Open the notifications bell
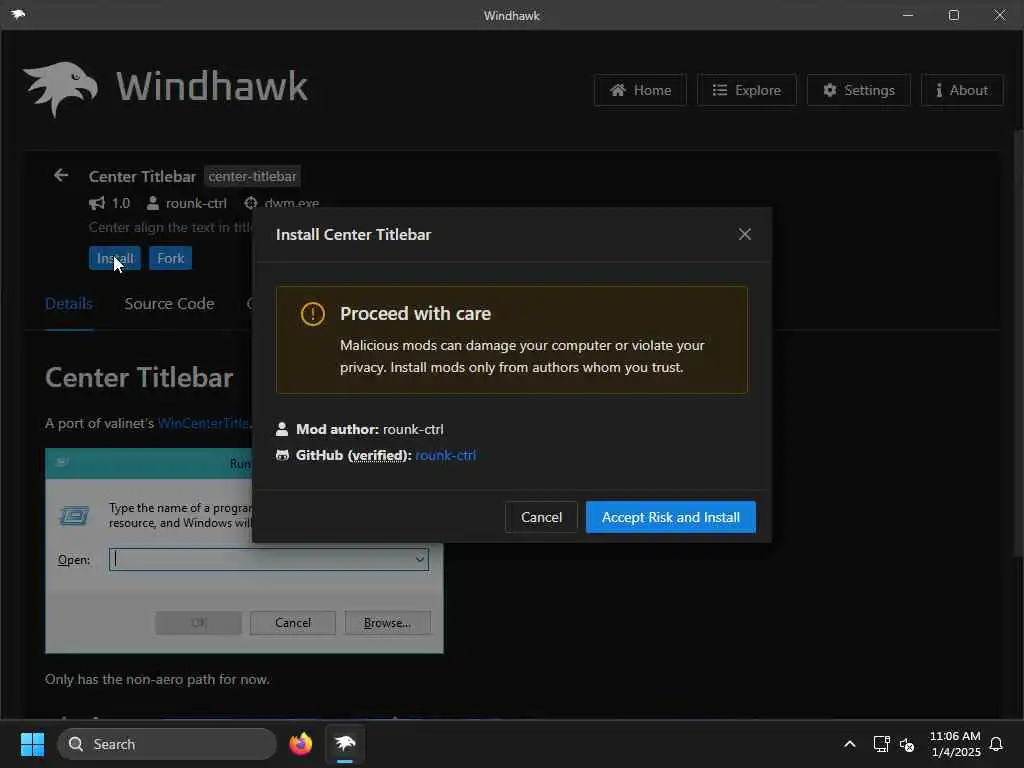1024x768 pixels. (x=997, y=744)
